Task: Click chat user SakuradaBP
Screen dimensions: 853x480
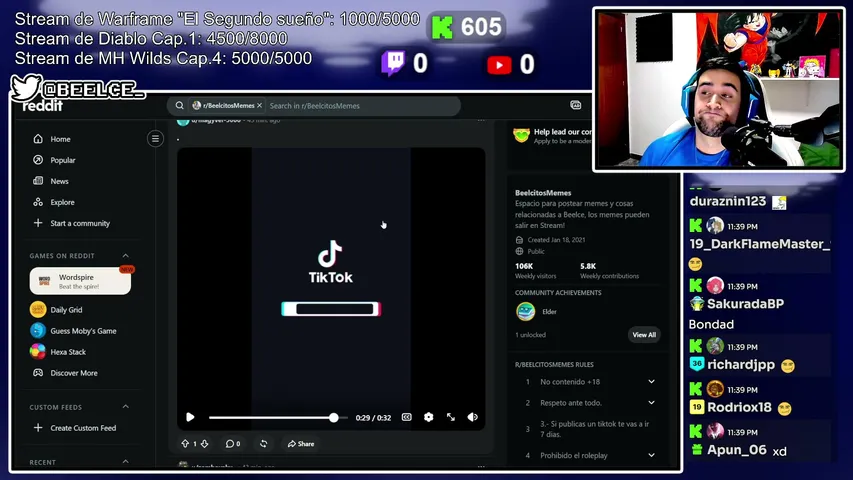Action: [745, 304]
